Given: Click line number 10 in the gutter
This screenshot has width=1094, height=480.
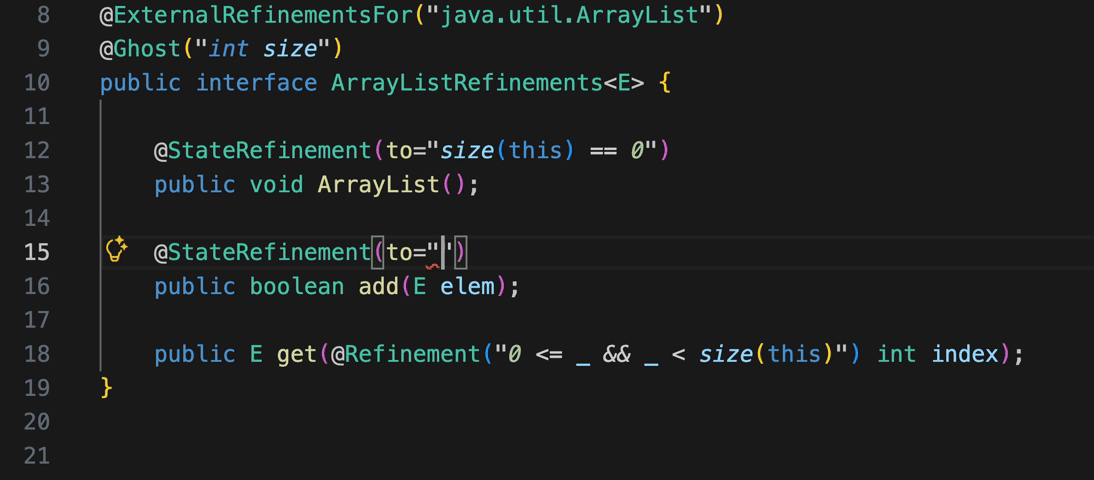Looking at the screenshot, I should tap(36, 83).
